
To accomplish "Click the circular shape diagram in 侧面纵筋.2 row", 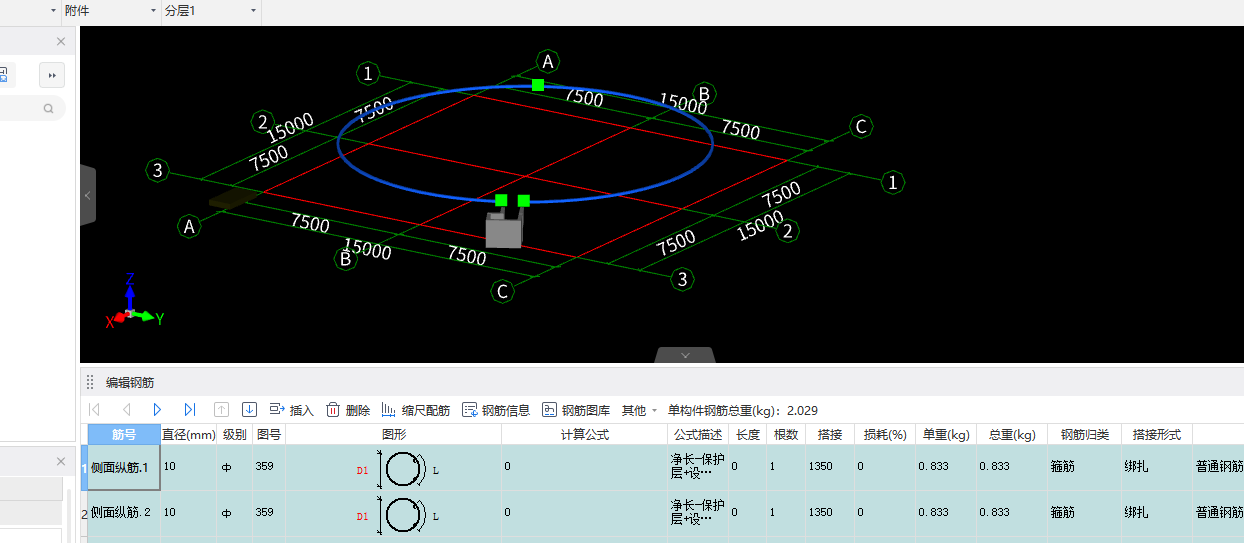I will pos(404,514).
